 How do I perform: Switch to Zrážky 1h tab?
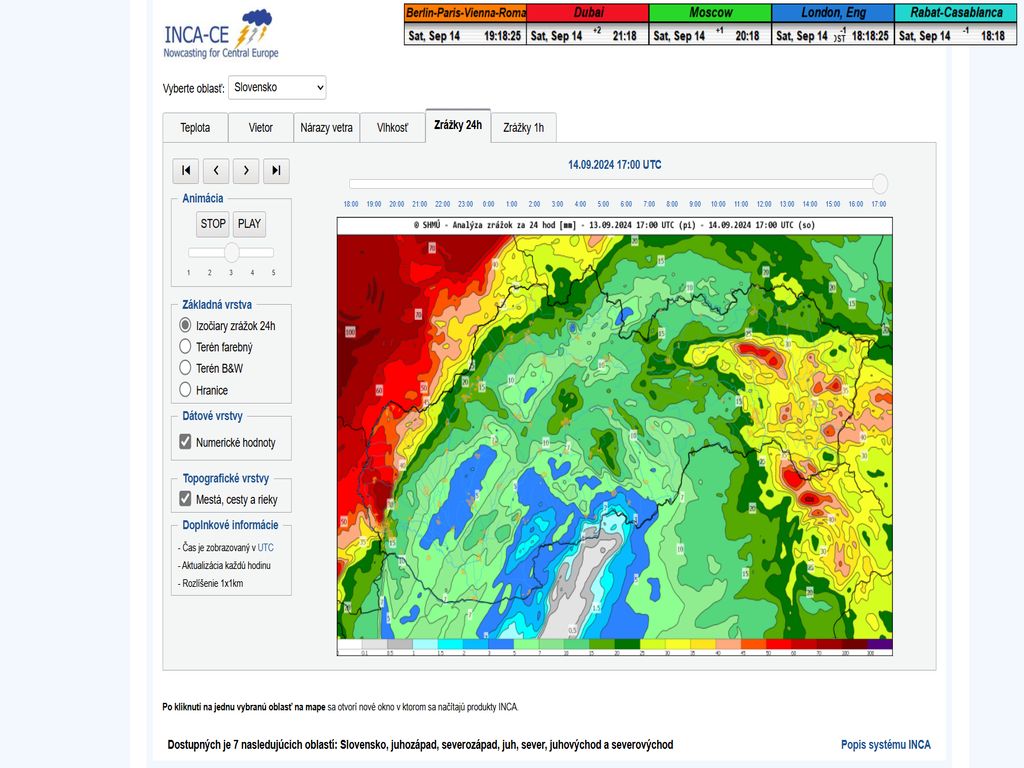click(523, 128)
